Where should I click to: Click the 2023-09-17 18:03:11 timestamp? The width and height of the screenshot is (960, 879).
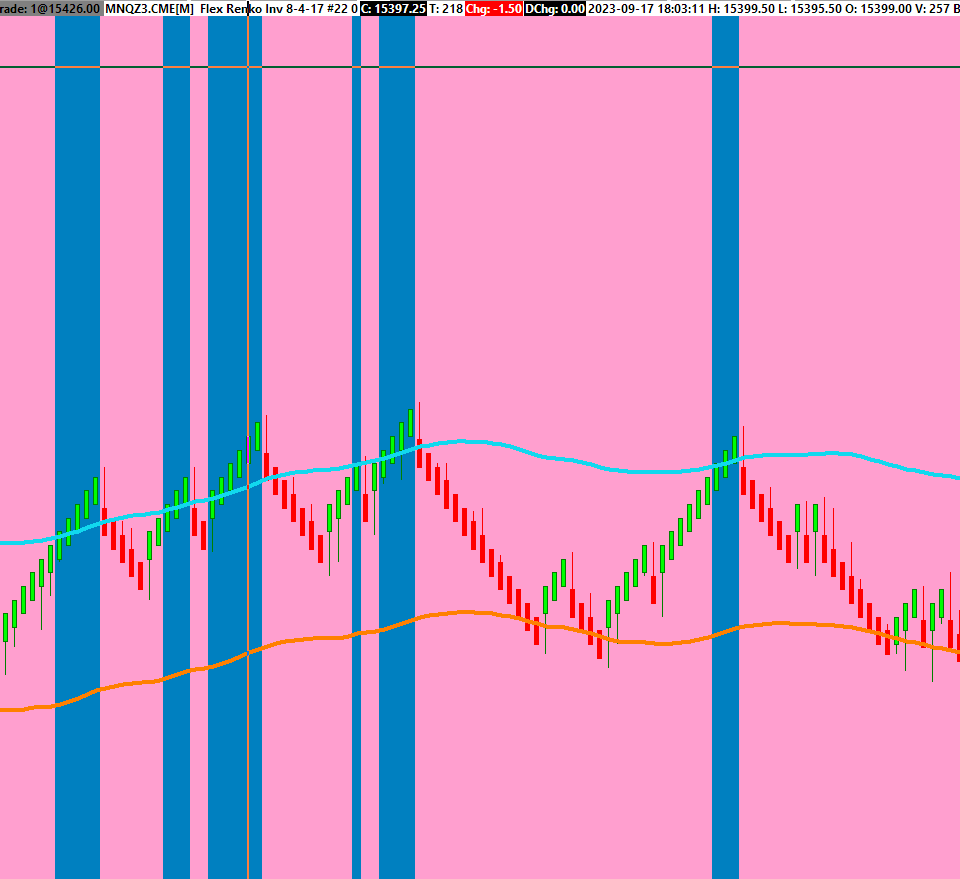point(647,9)
